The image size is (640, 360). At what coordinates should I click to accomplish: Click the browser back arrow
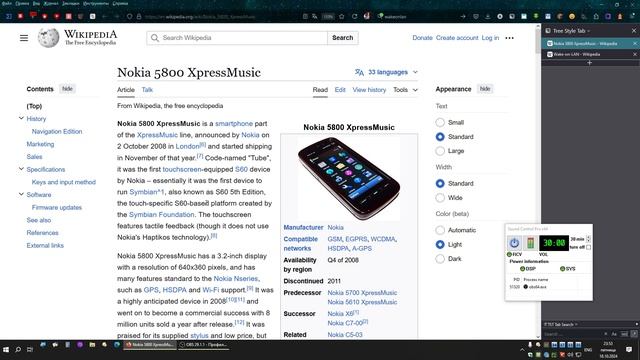105,16
